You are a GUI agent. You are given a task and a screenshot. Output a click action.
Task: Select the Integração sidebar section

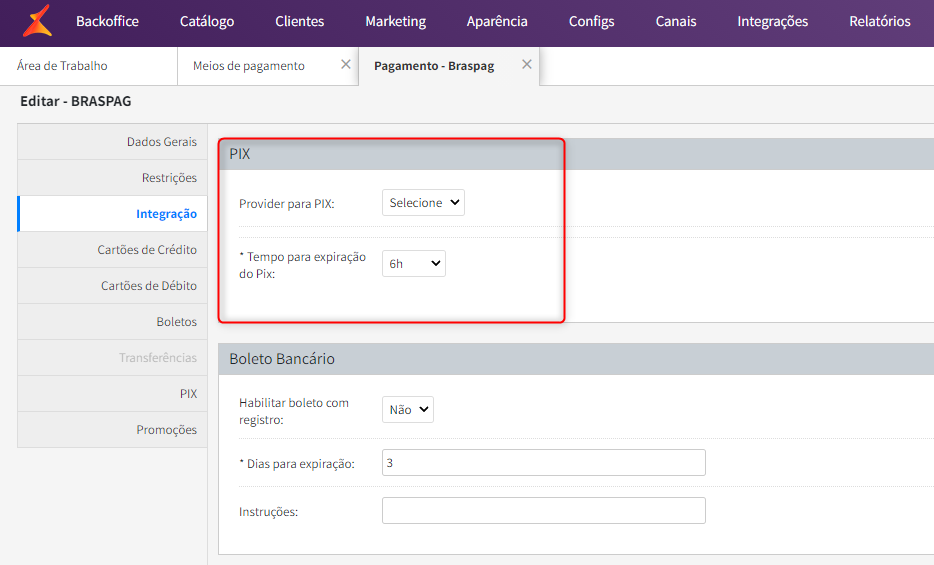coord(113,214)
